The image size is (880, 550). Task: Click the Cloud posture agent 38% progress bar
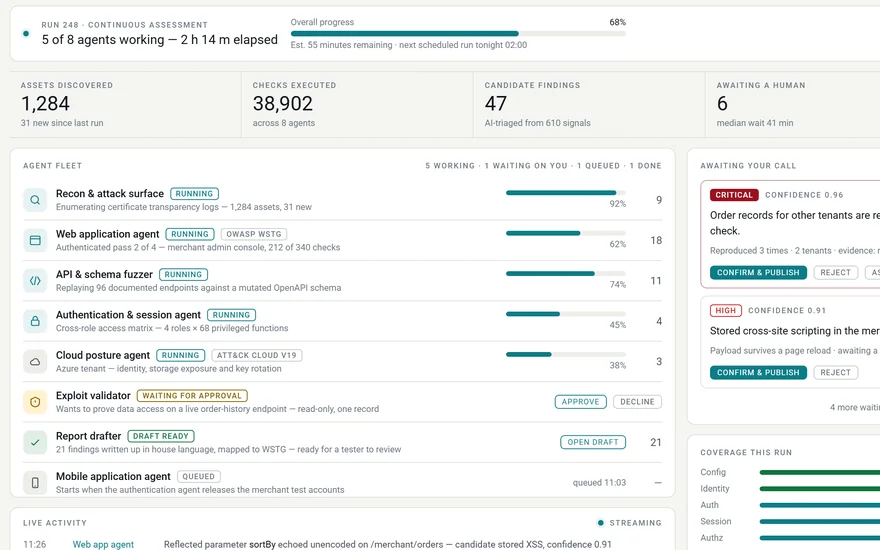[566, 354]
